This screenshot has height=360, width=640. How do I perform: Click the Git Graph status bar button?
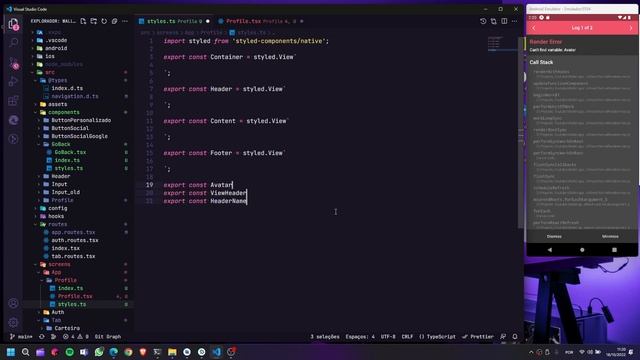click(x=108, y=337)
